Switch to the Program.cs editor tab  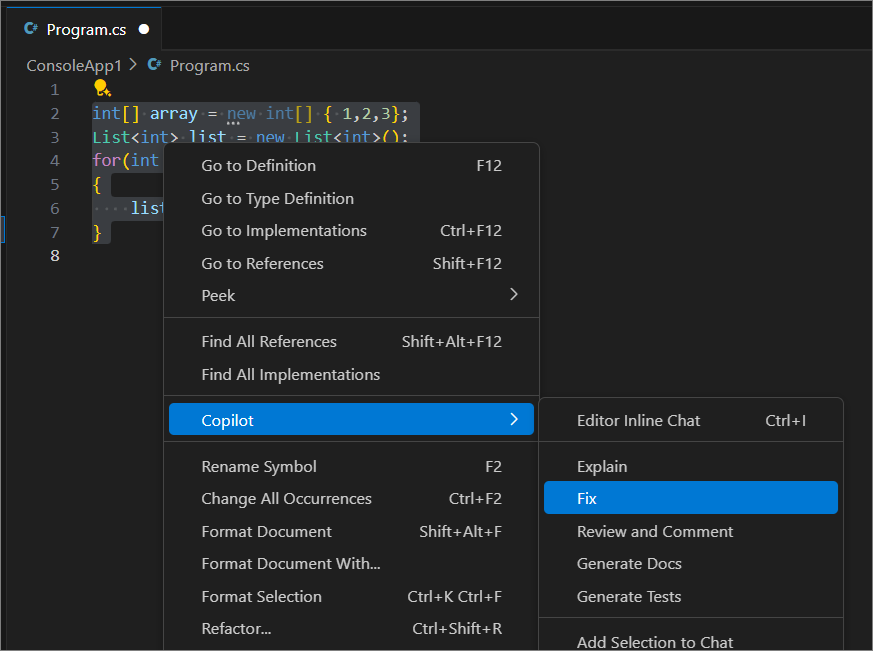click(86, 29)
